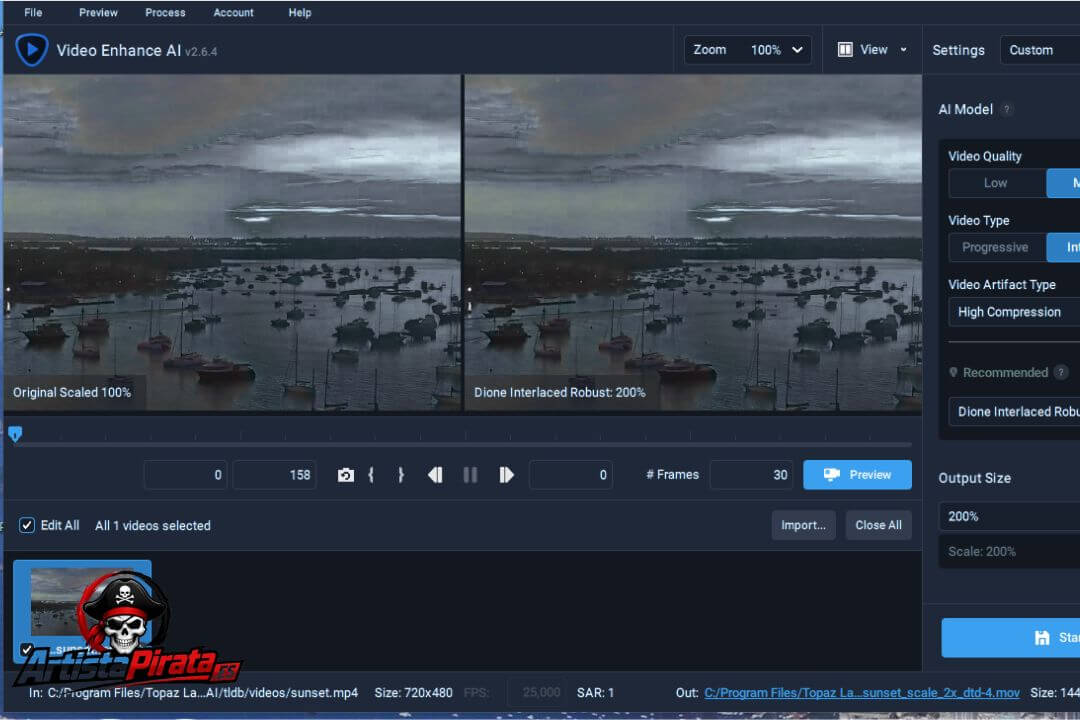Select the sunset video thumbnail

click(x=82, y=610)
